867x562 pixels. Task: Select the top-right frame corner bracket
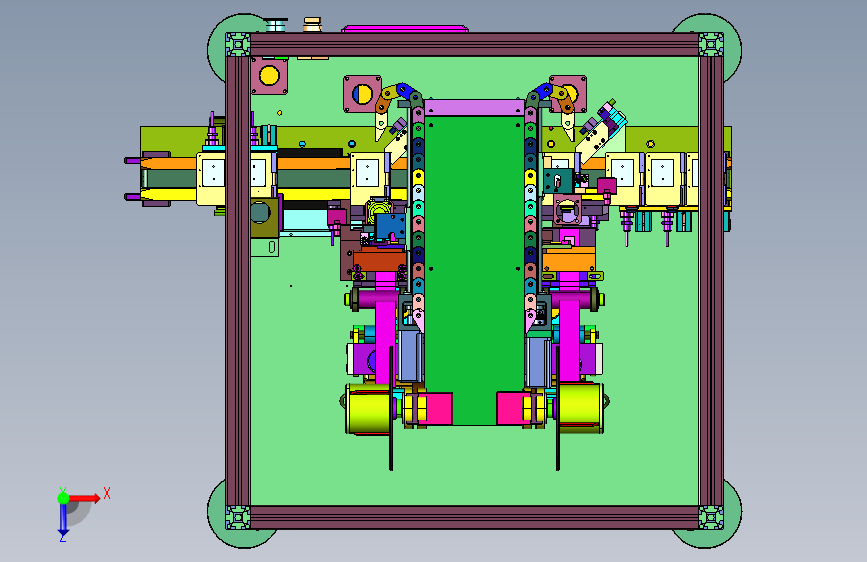point(711,44)
